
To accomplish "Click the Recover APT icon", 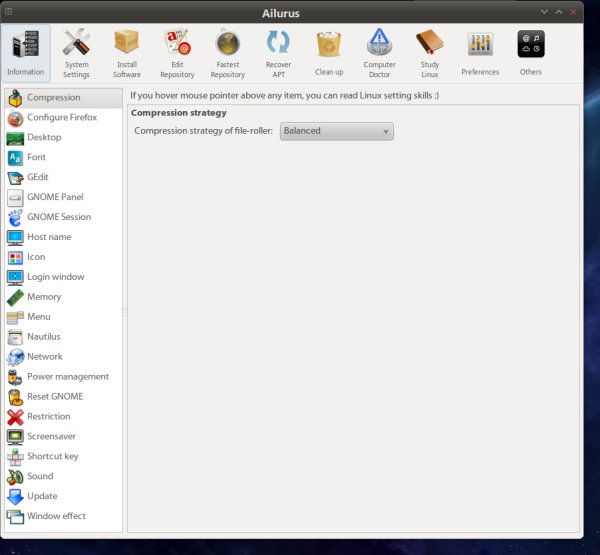I will click(x=278, y=52).
